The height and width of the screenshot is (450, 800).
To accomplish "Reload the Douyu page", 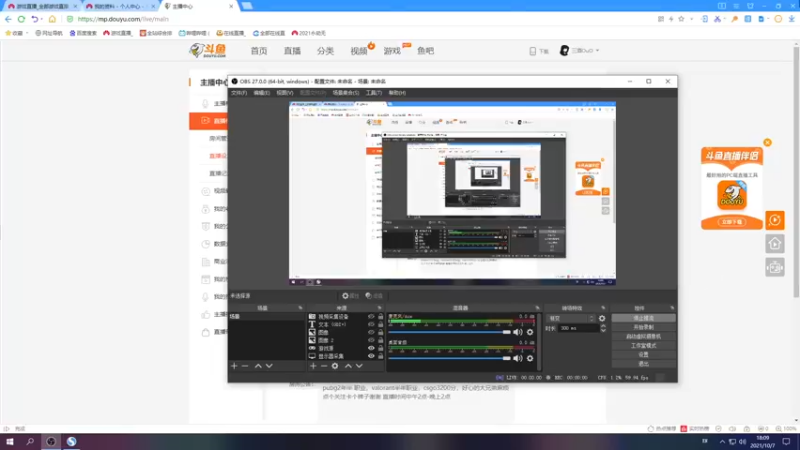I will point(21,19).
